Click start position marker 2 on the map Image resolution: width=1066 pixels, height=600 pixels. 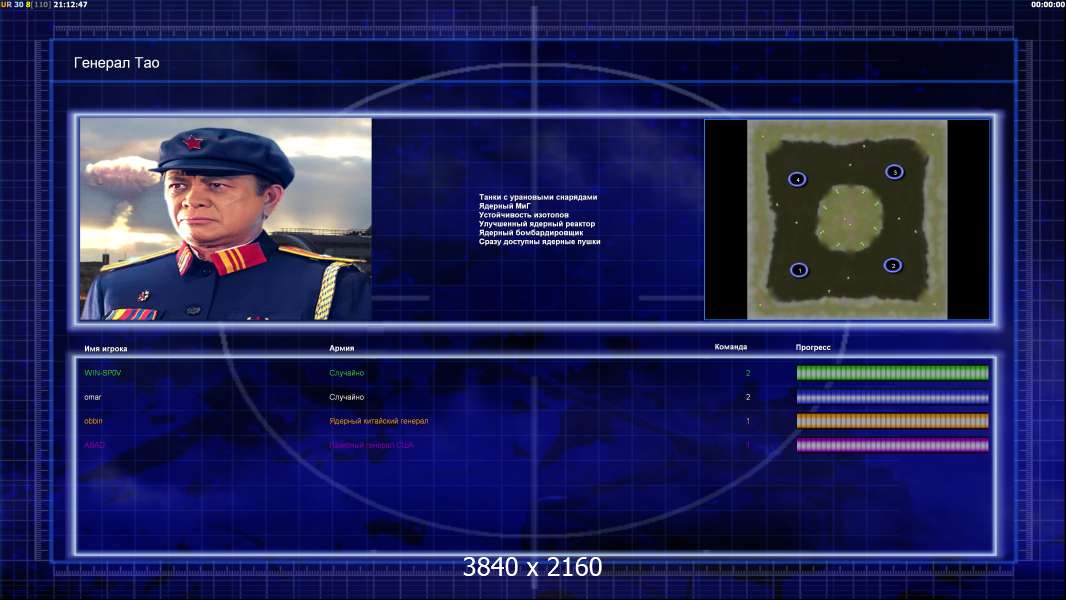(x=893, y=265)
